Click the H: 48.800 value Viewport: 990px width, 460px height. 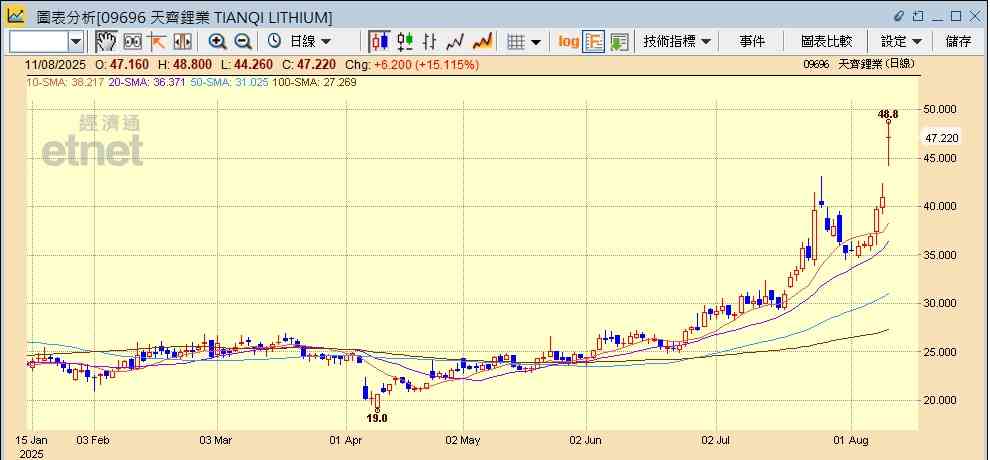click(186, 64)
